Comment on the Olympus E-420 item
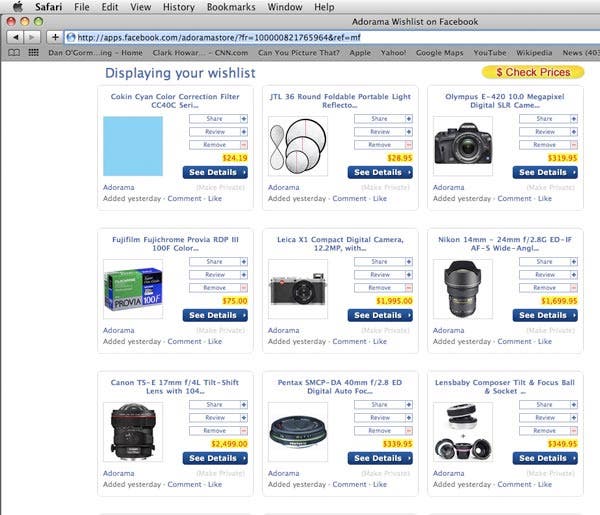Screen dimensions: 600x515 pos(514,199)
